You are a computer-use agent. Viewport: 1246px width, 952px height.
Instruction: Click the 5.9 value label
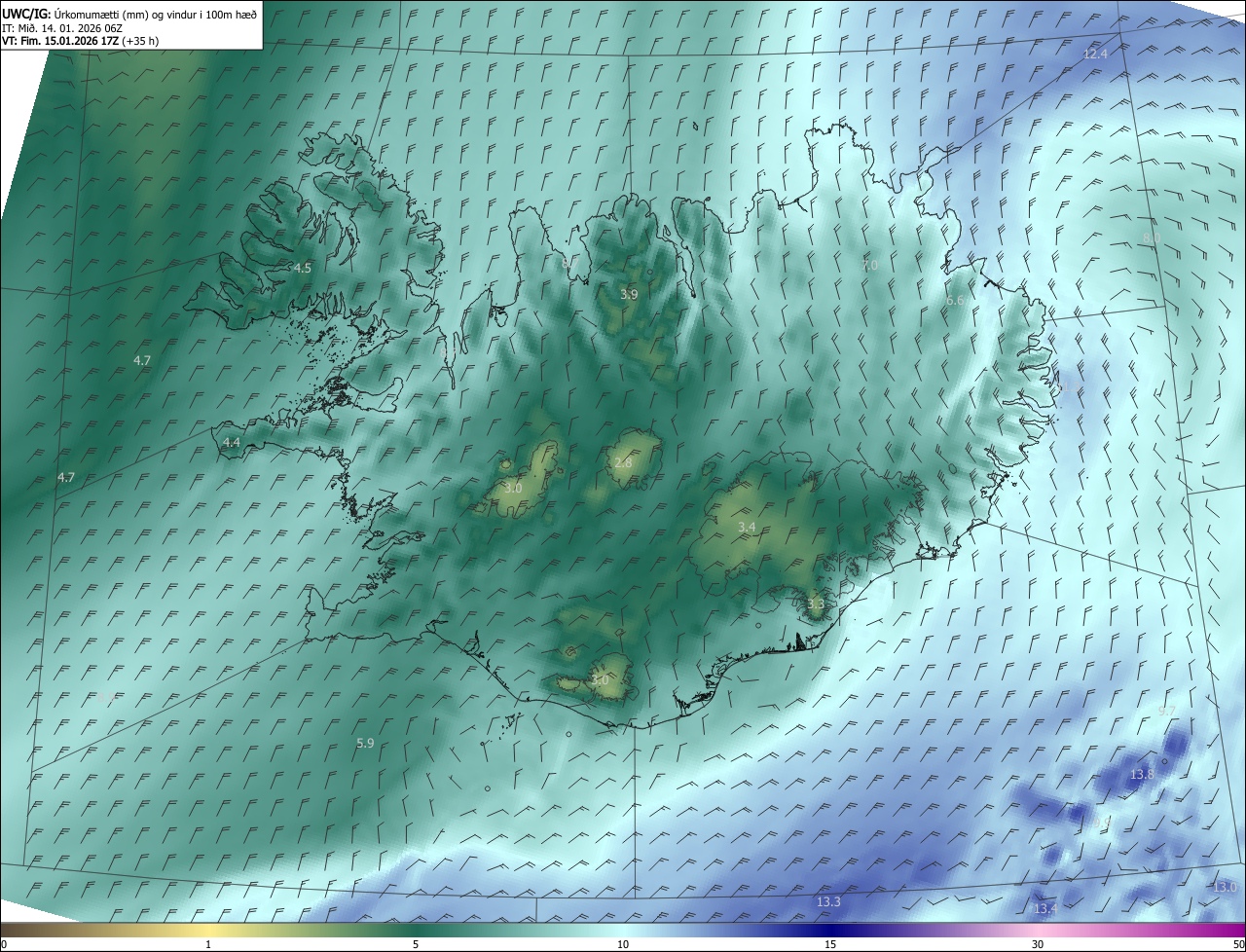coord(365,743)
